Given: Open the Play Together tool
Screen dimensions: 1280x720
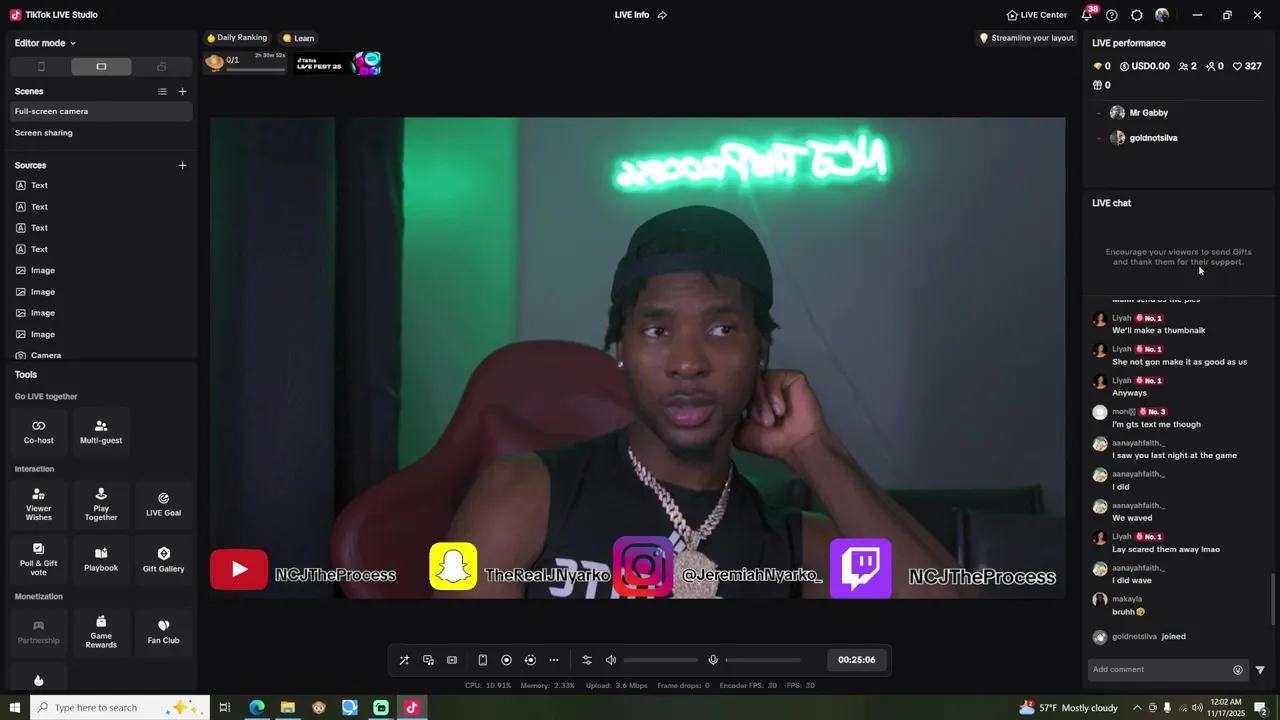Looking at the screenshot, I should (101, 506).
